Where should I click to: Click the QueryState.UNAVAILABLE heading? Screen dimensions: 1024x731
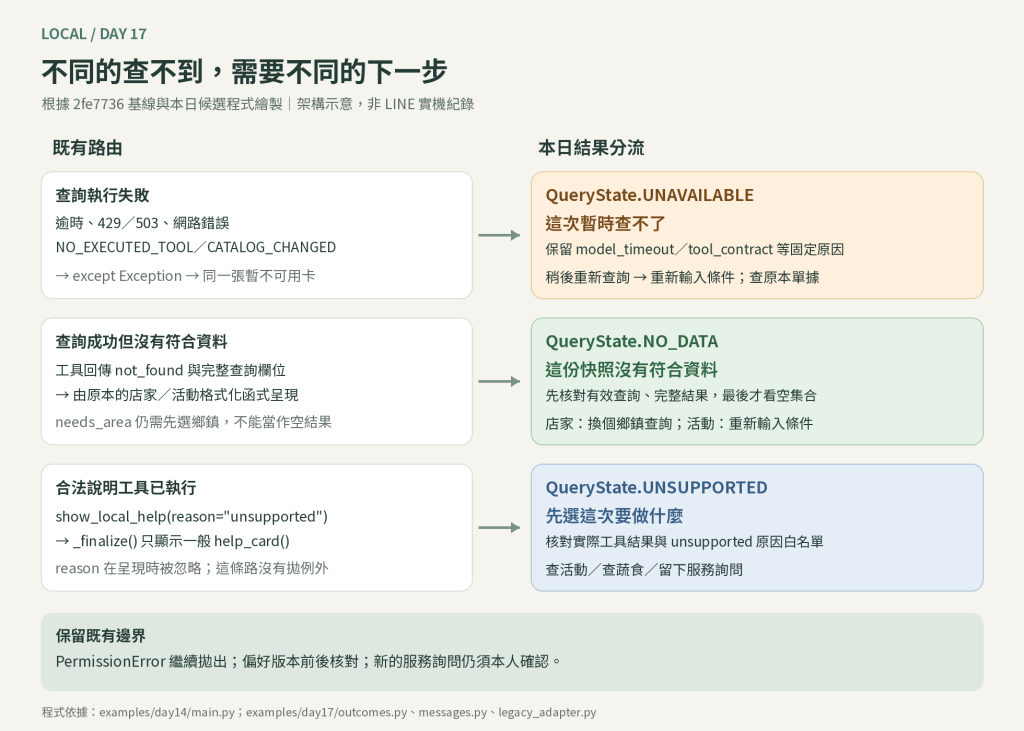tap(650, 195)
